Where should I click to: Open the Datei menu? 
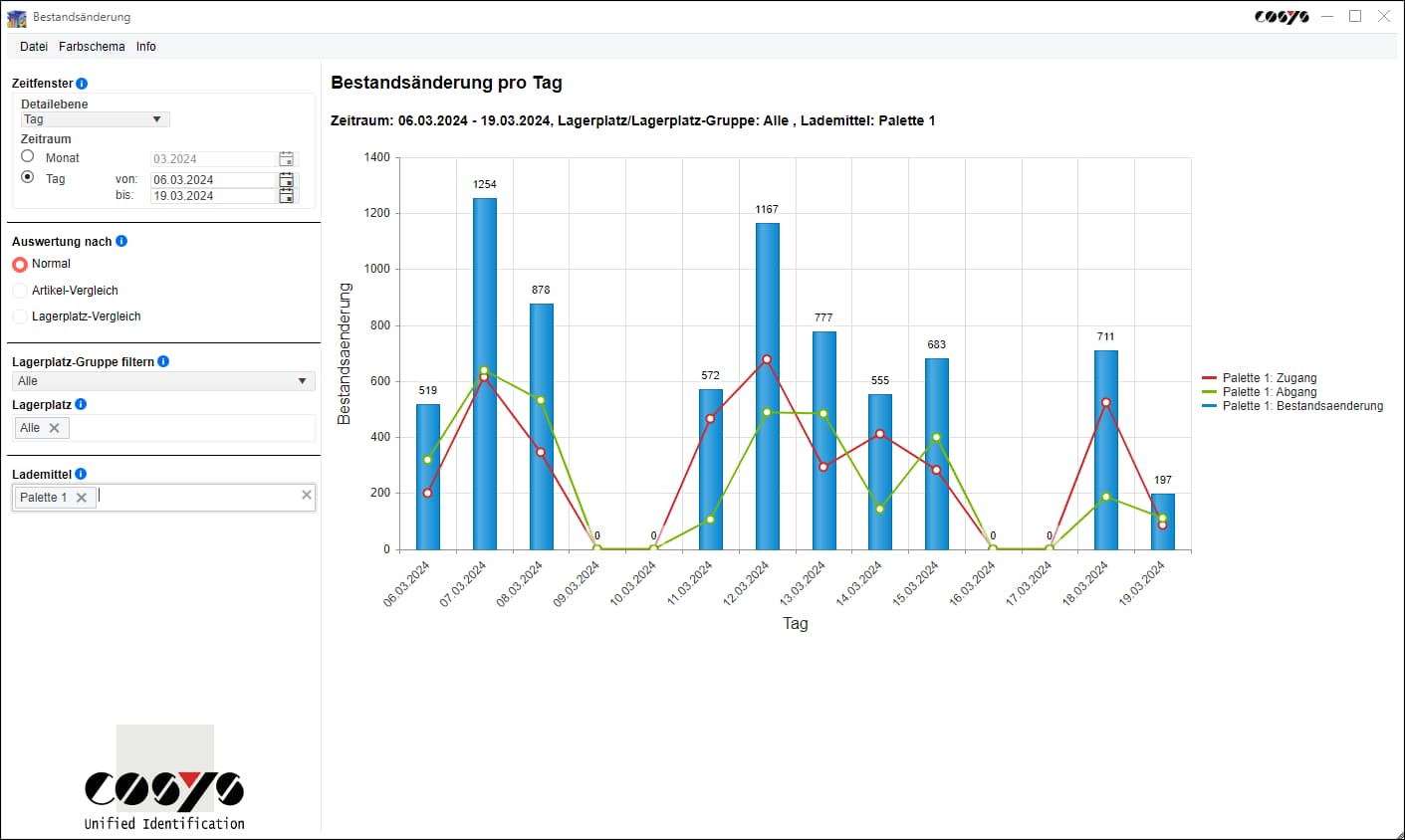point(34,47)
